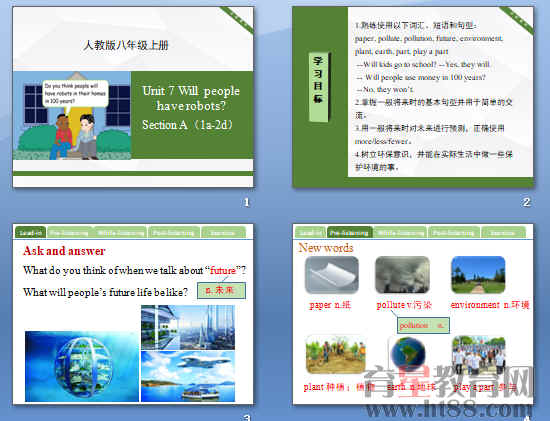Switch to Pre-listening tab on slide 3
Viewport: 550px width, 421px height.
click(69, 233)
